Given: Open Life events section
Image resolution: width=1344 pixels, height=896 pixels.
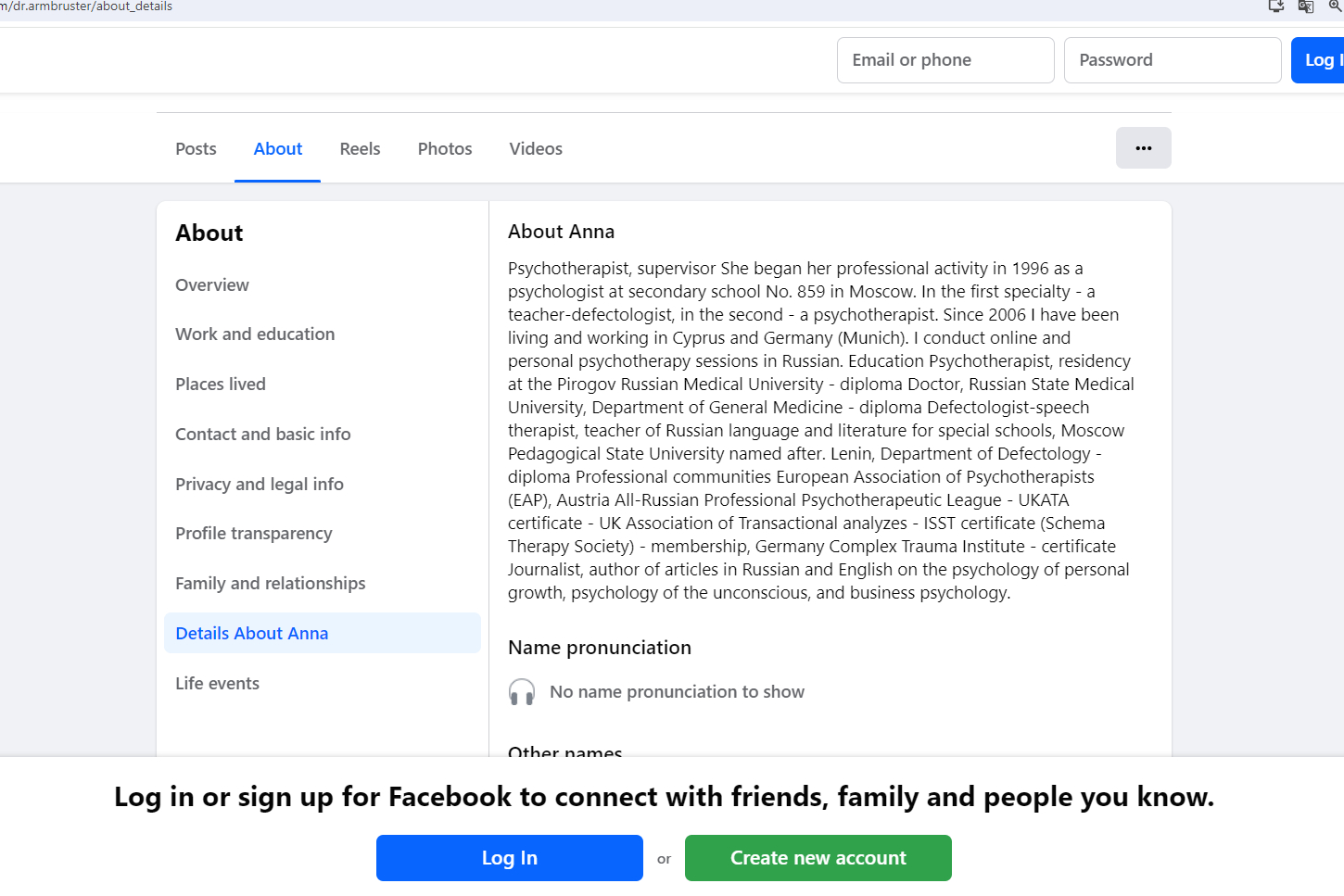Looking at the screenshot, I should (218, 684).
